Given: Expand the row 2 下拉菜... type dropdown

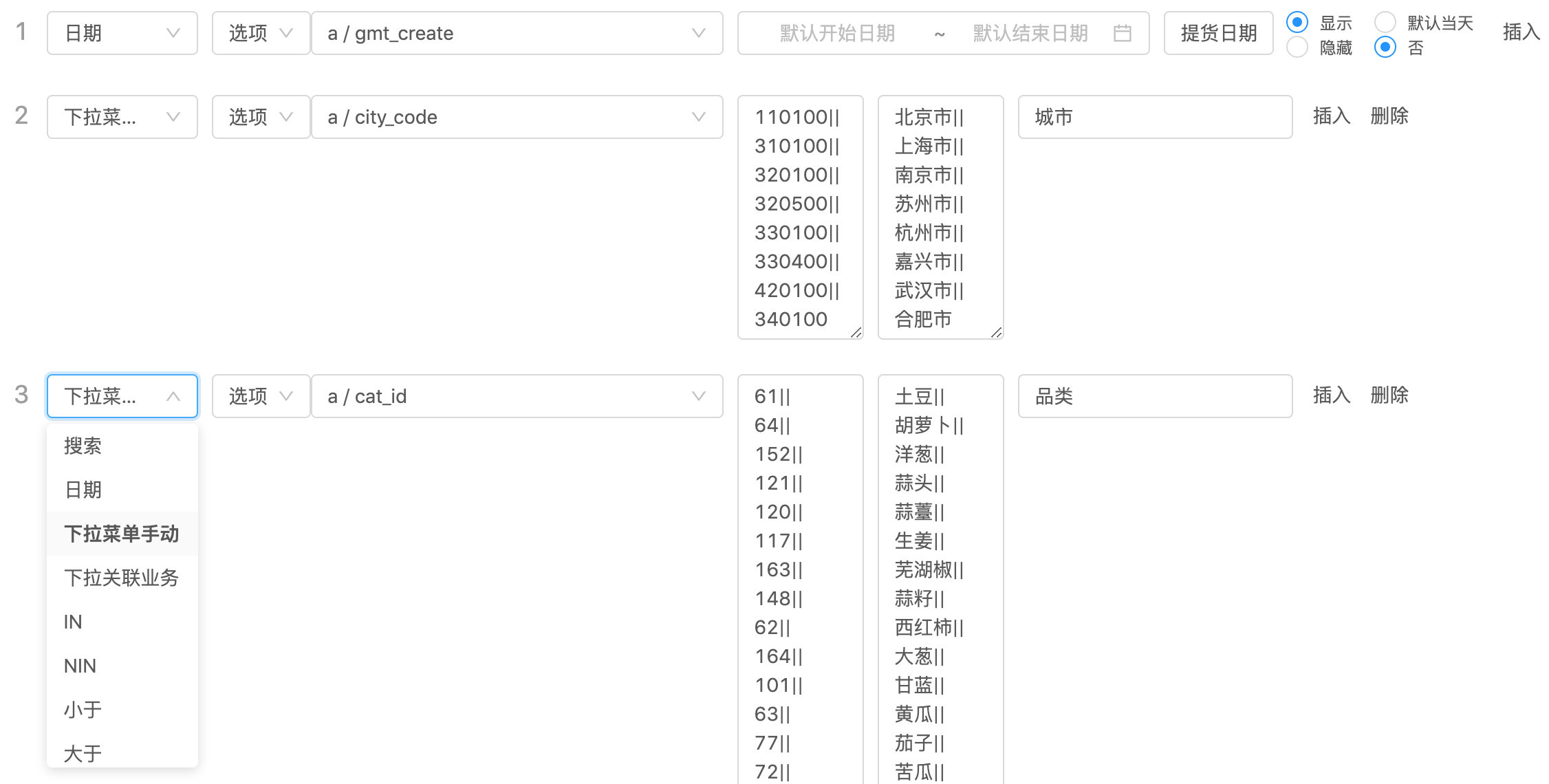Looking at the screenshot, I should pos(122,117).
